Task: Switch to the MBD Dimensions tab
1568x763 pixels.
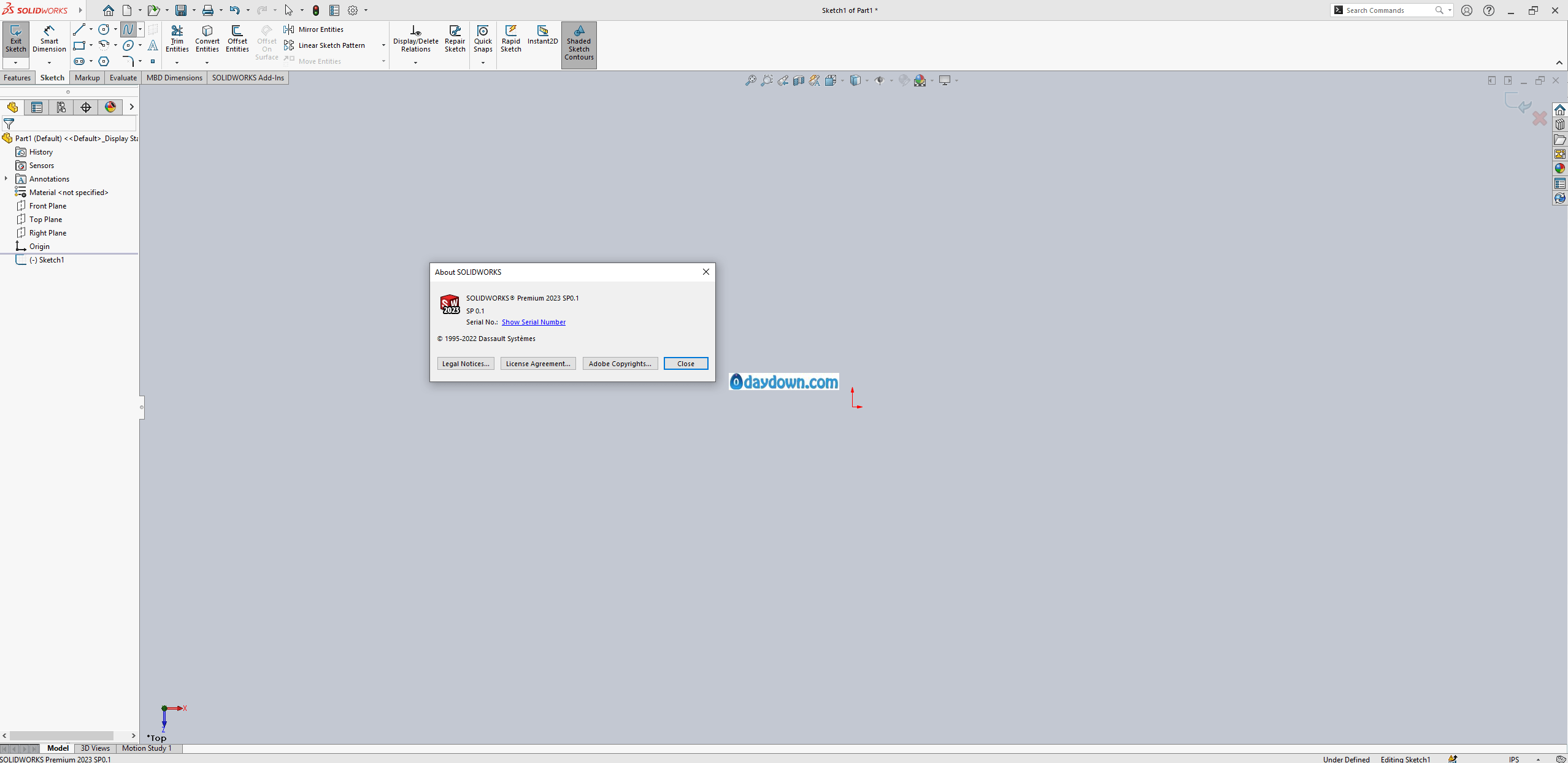Action: [x=174, y=78]
